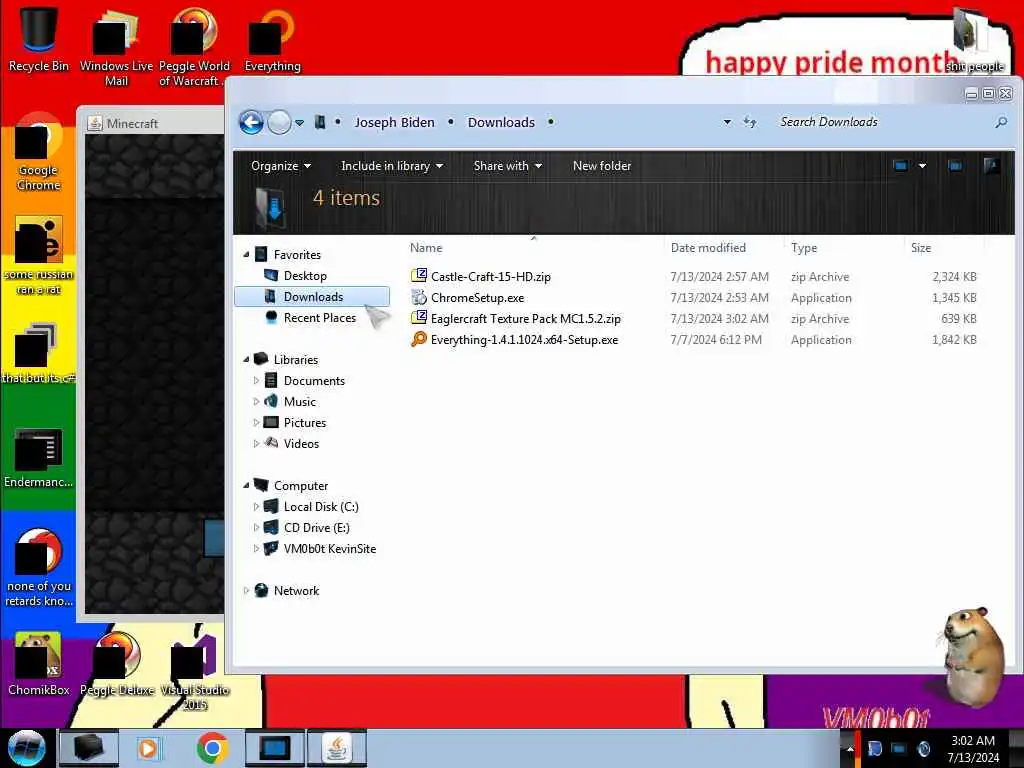Select the Endermanc... desktop icon
1024x768 pixels.
click(x=39, y=457)
